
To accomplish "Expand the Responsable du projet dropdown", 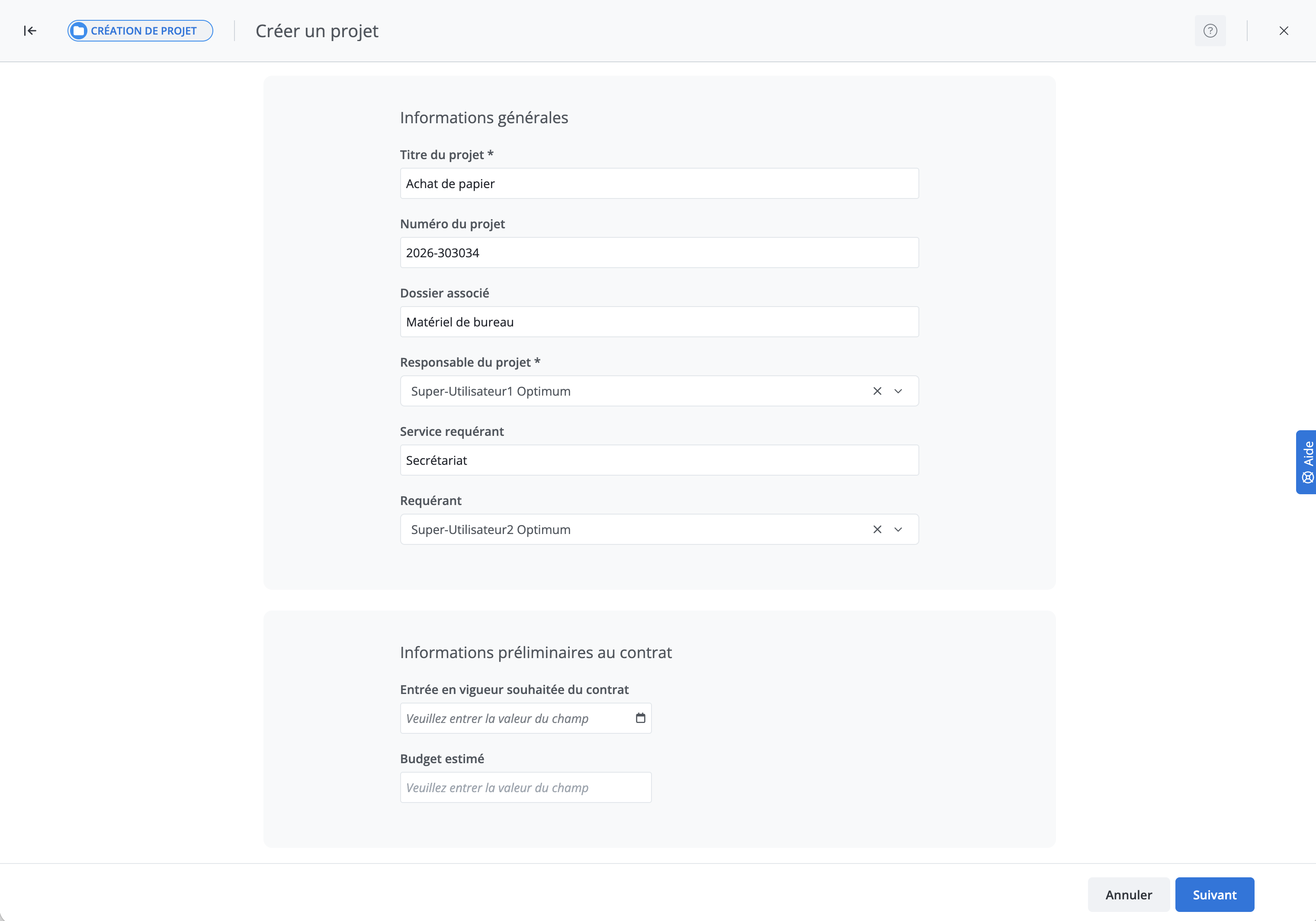I will tap(898, 391).
